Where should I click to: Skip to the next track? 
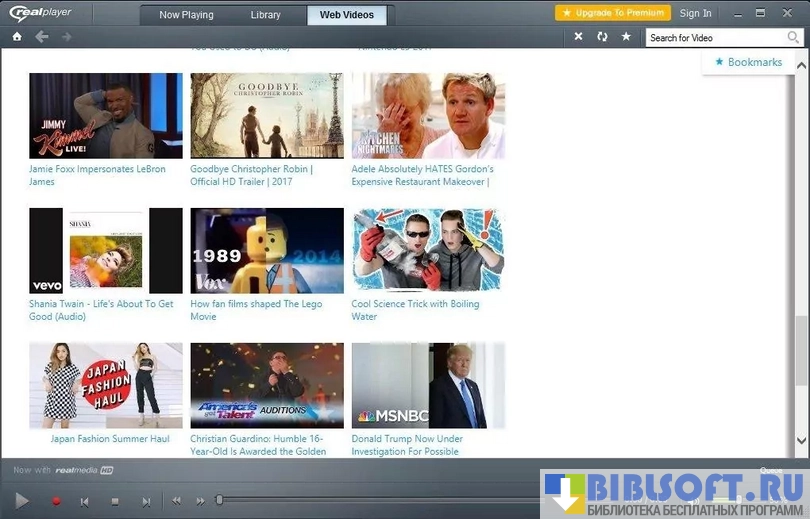146,501
